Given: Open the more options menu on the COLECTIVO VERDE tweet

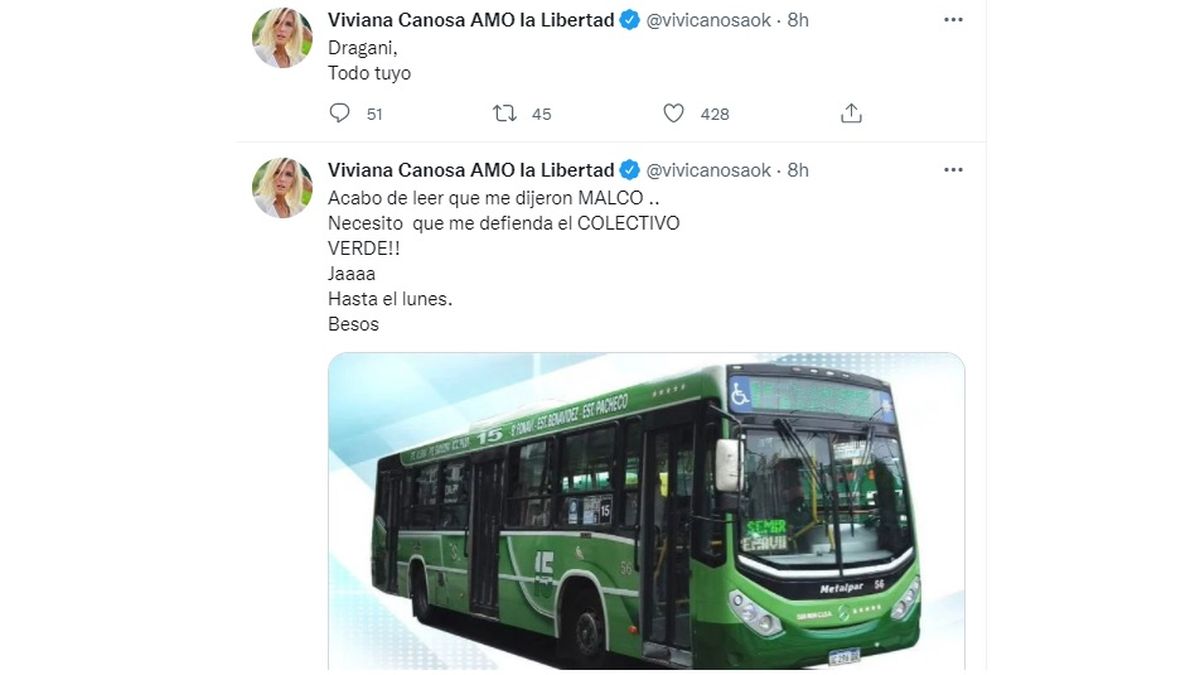Looking at the screenshot, I should click(x=953, y=170).
